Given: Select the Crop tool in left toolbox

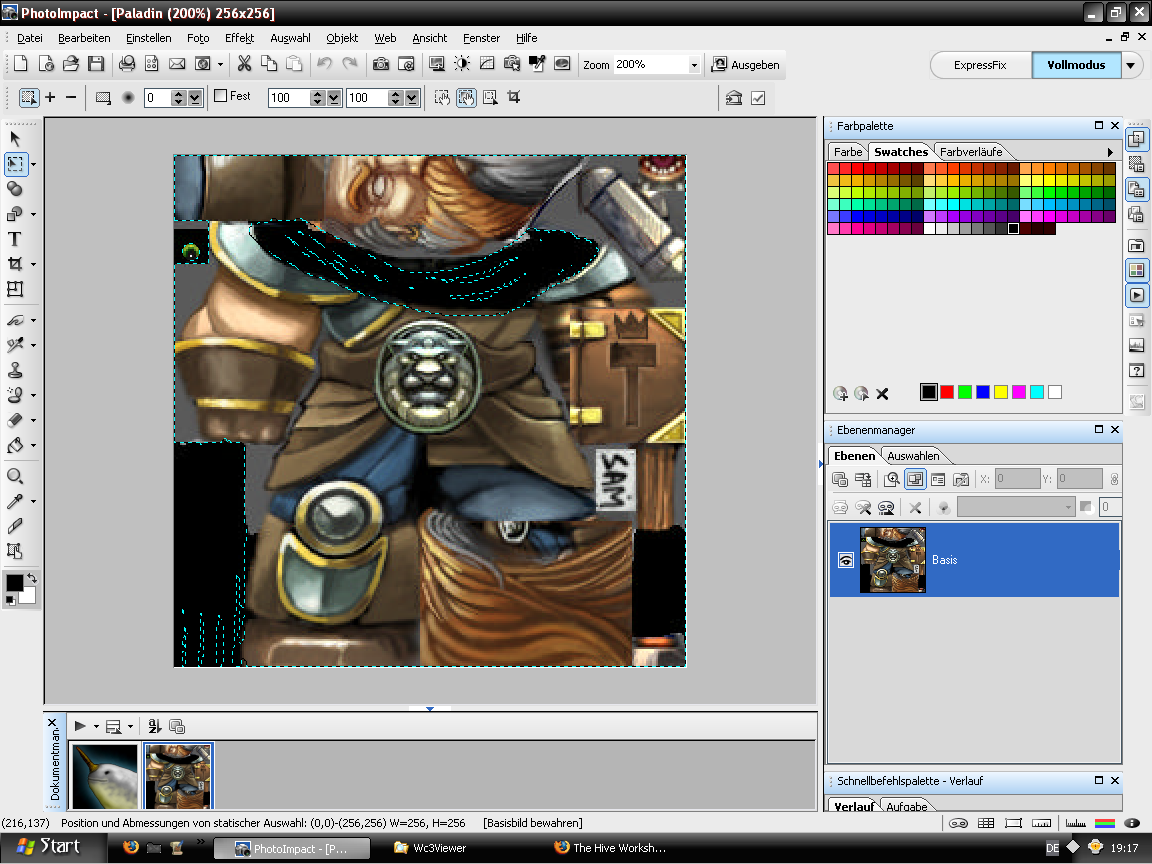Looking at the screenshot, I should (x=15, y=264).
